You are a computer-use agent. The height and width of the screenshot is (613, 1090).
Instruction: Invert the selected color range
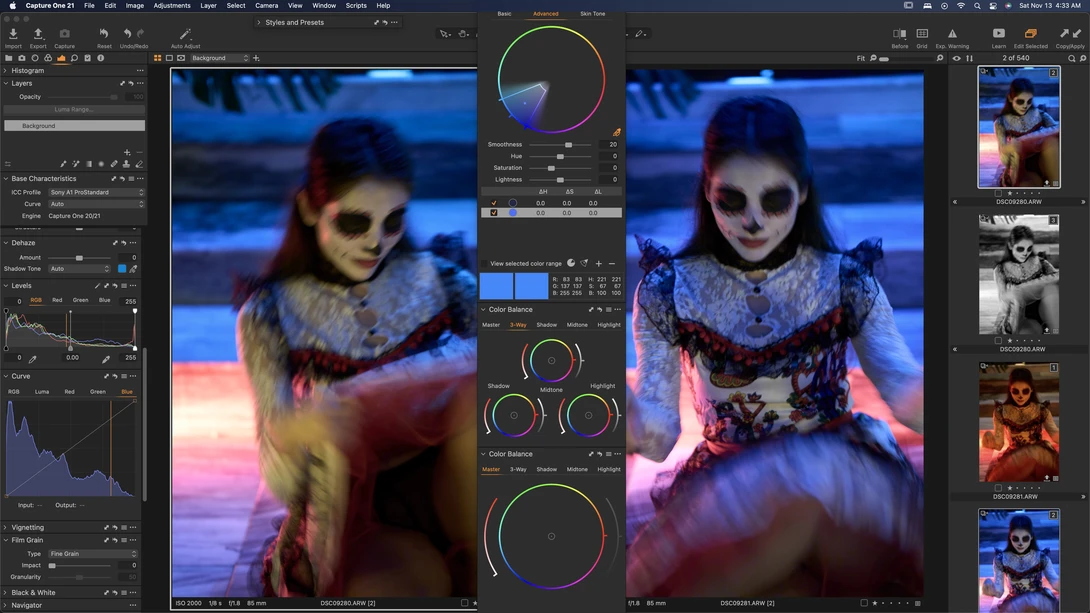point(571,263)
